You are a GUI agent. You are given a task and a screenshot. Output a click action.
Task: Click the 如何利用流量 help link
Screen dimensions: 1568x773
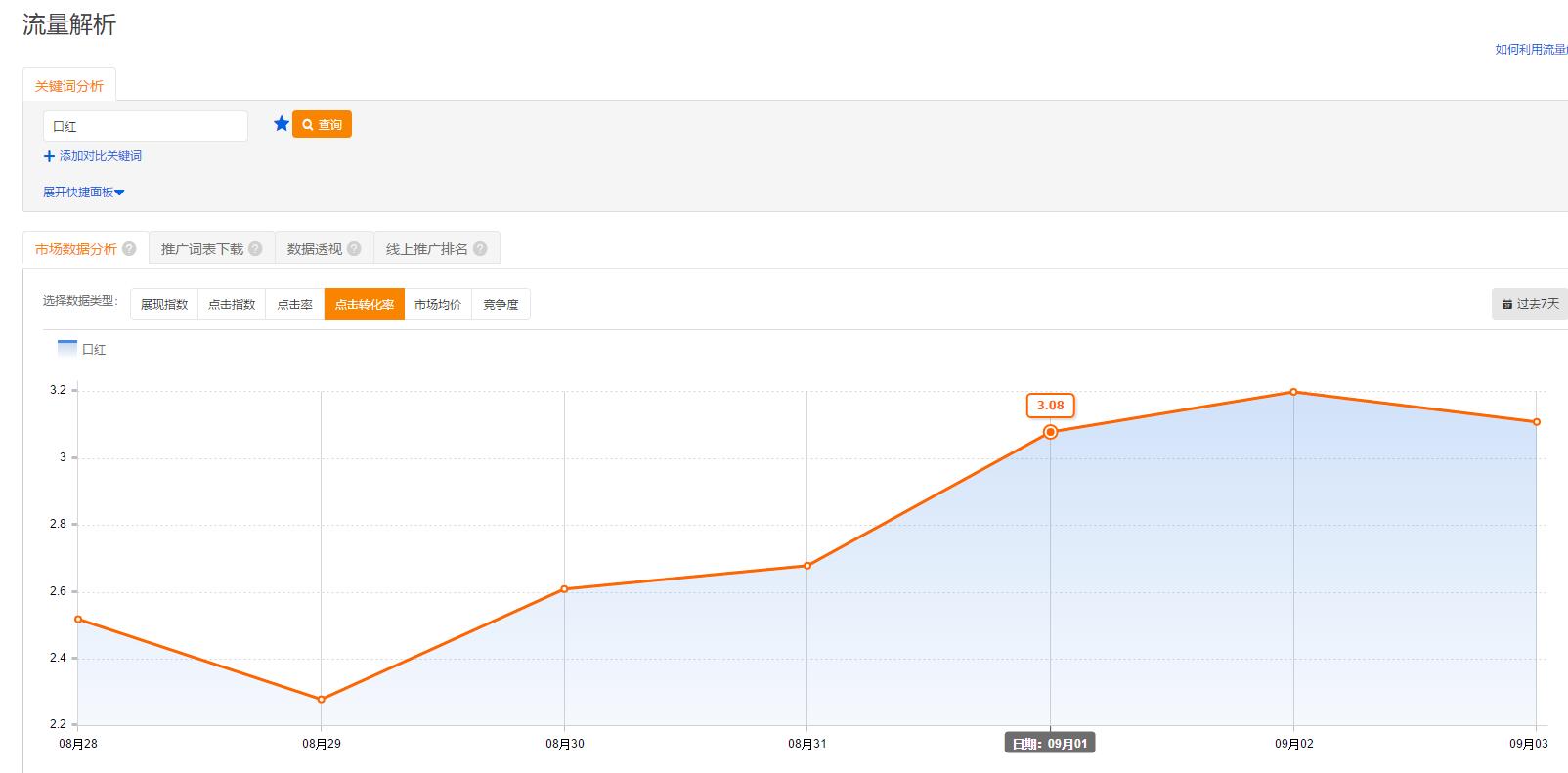1531,49
